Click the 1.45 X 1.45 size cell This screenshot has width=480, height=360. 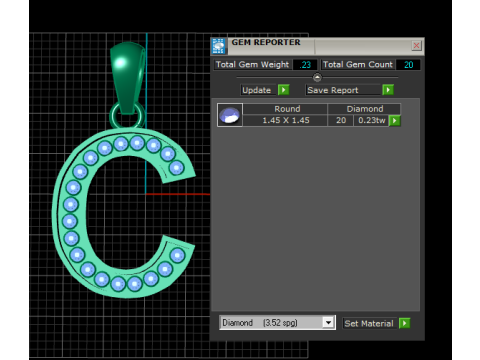(x=285, y=120)
